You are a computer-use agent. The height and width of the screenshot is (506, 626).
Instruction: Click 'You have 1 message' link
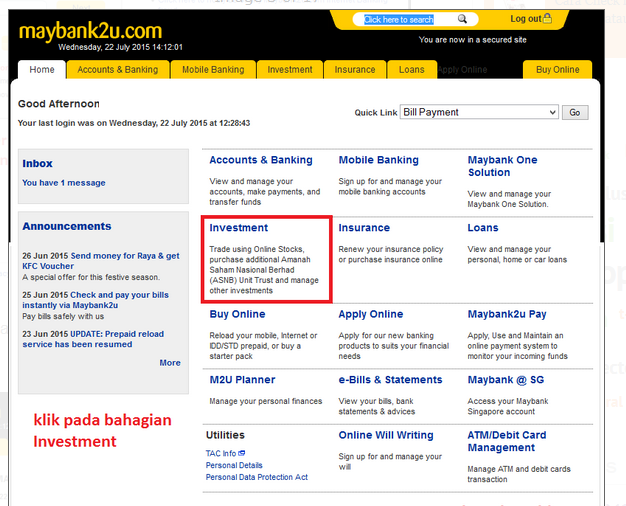[64, 183]
